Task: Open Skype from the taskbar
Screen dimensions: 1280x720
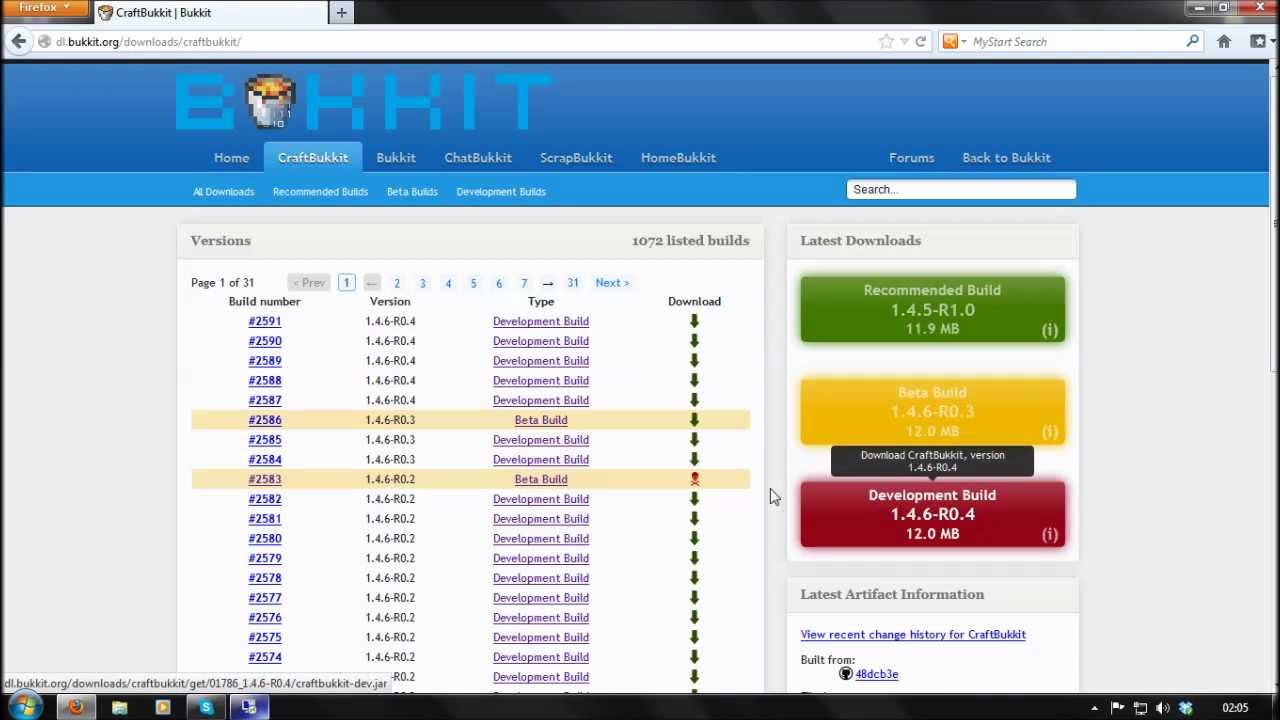Action: [x=207, y=707]
